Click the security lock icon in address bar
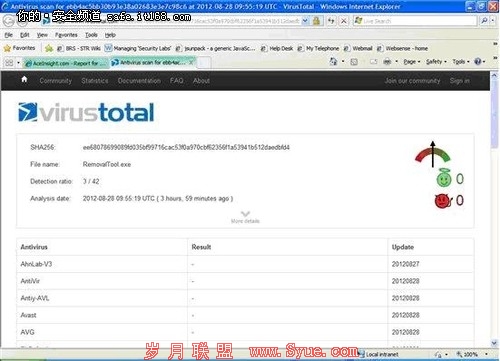Image resolution: width=500 pixels, height=361 pixels. click(316, 21)
